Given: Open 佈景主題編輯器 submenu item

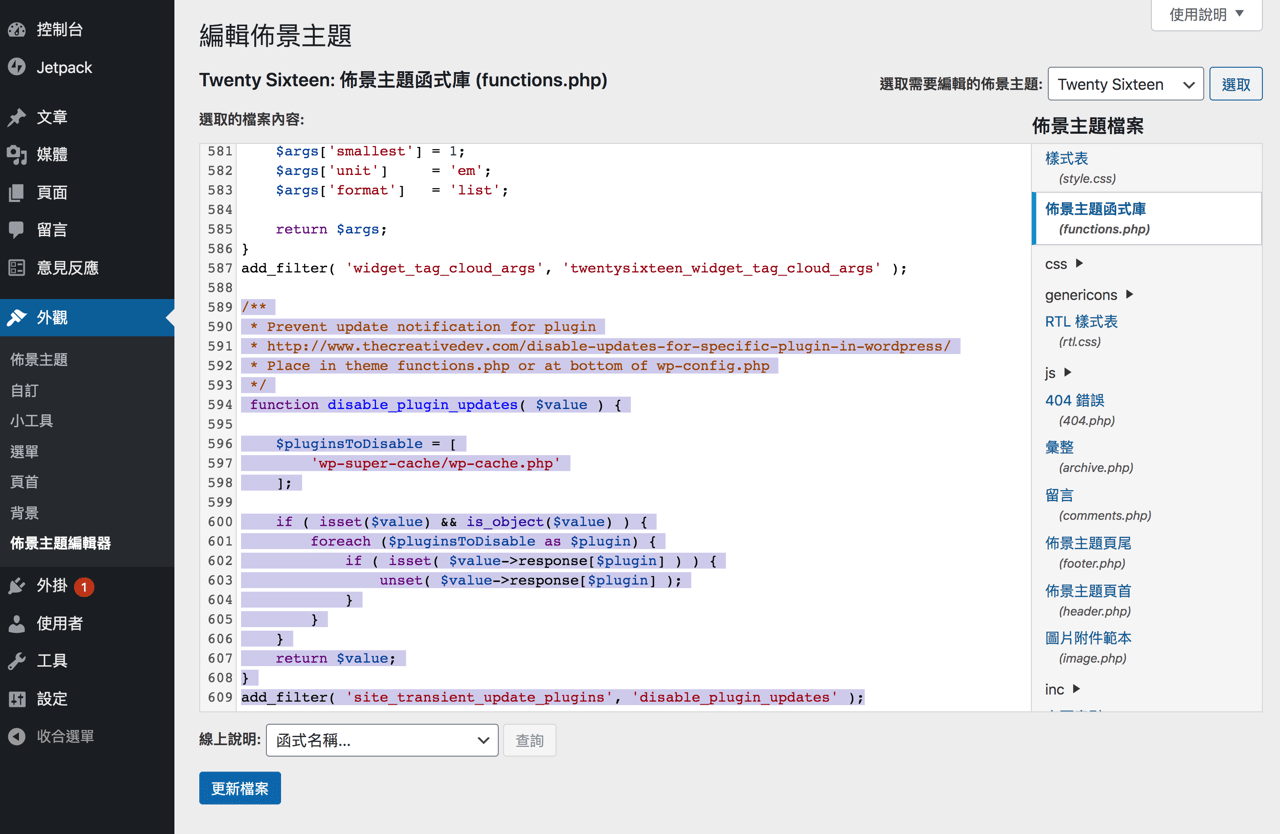Looking at the screenshot, I should pyautogui.click(x=61, y=543).
